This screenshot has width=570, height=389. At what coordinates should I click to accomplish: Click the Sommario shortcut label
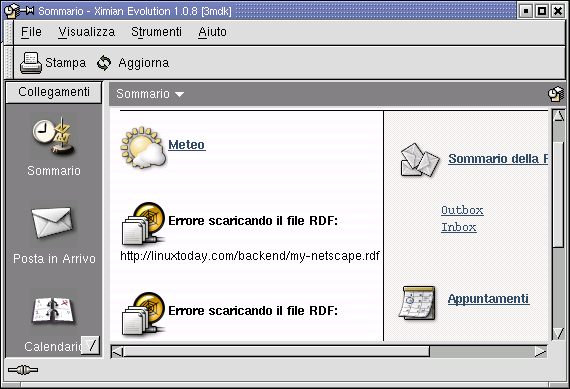click(x=54, y=171)
